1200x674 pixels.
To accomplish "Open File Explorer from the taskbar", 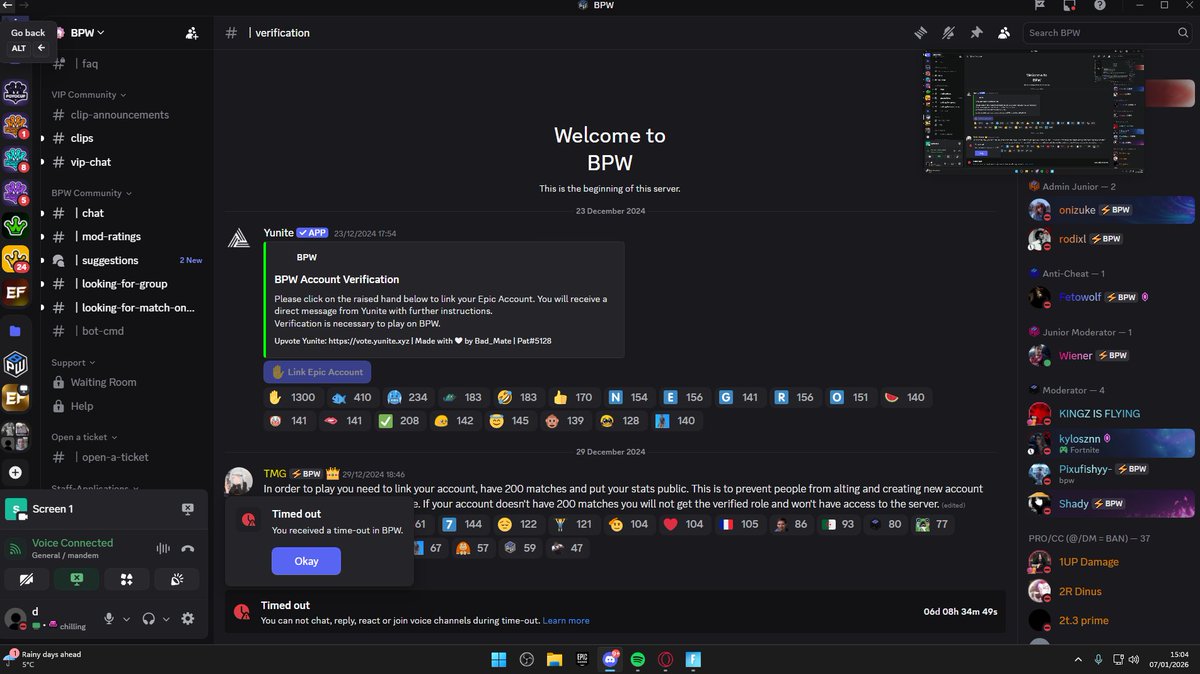I will (x=553, y=660).
